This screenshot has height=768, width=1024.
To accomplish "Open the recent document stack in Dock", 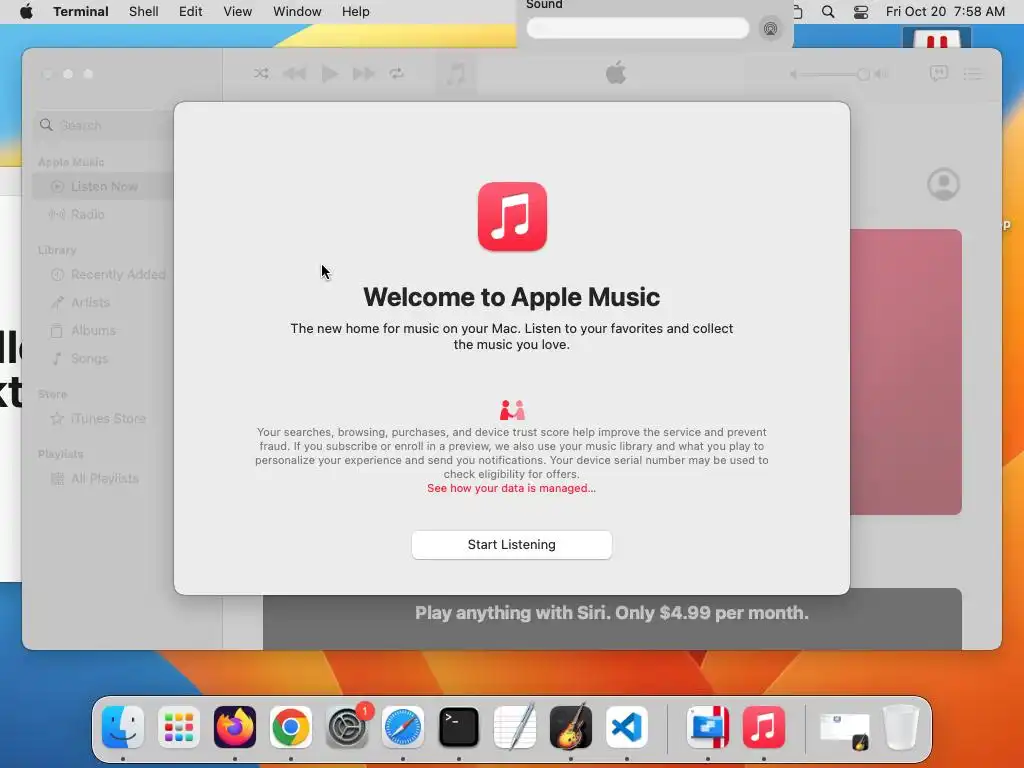I will click(845, 730).
